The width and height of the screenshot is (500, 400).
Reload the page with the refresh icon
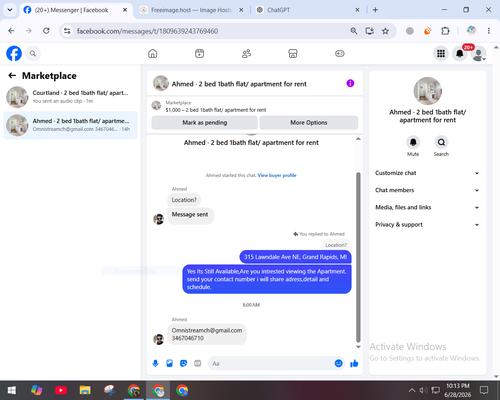point(46,31)
